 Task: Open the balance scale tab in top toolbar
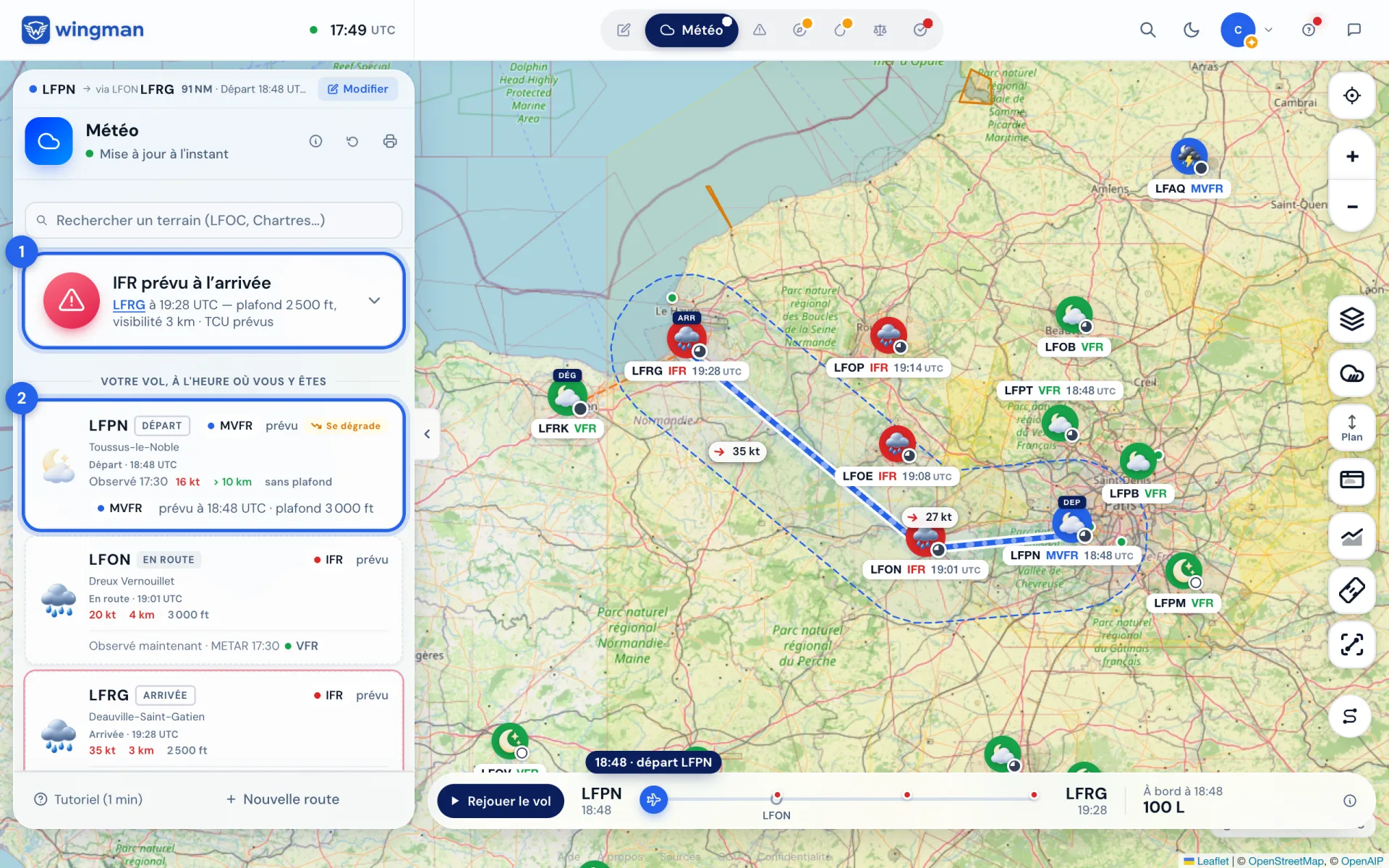(x=880, y=30)
